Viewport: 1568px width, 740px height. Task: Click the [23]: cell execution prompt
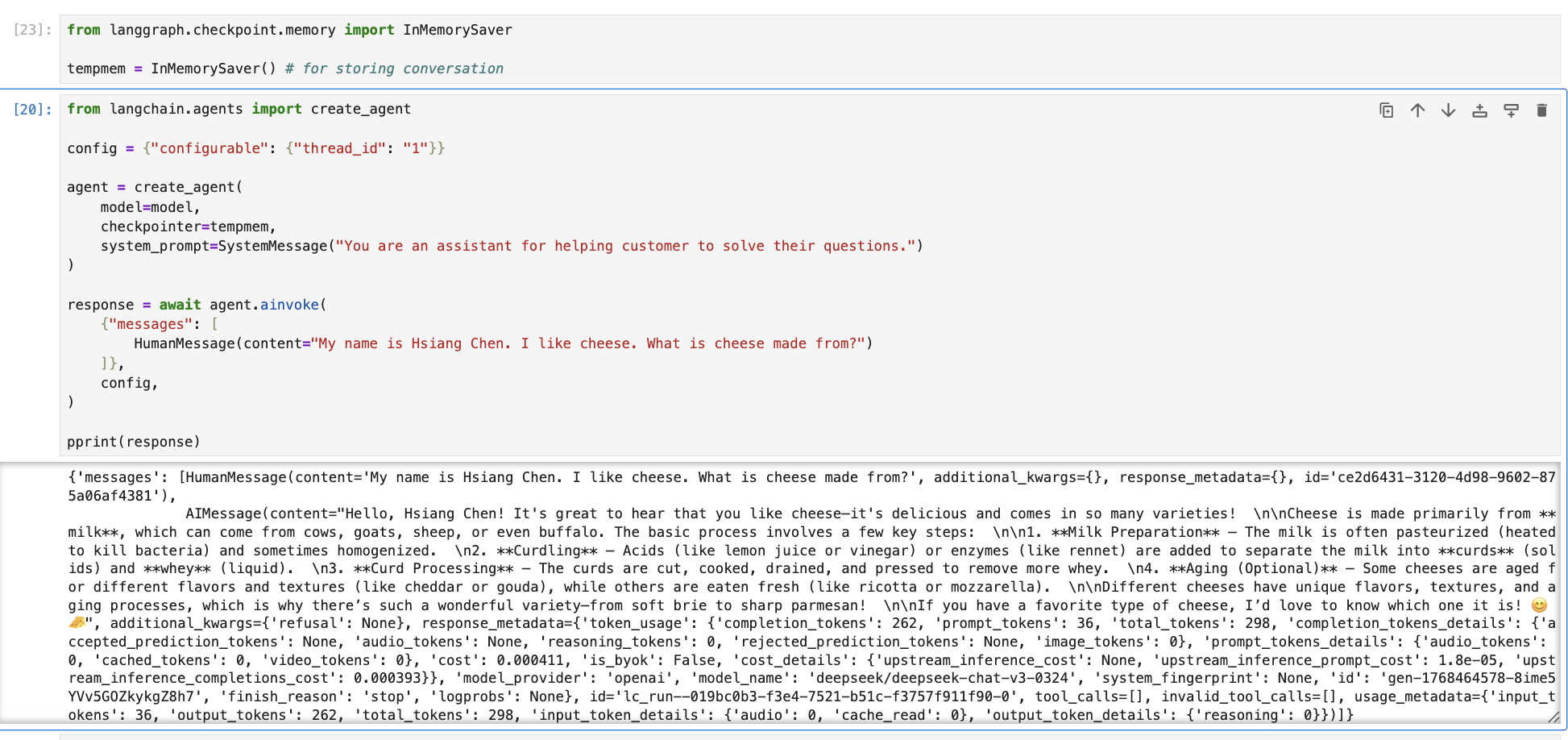point(32,30)
